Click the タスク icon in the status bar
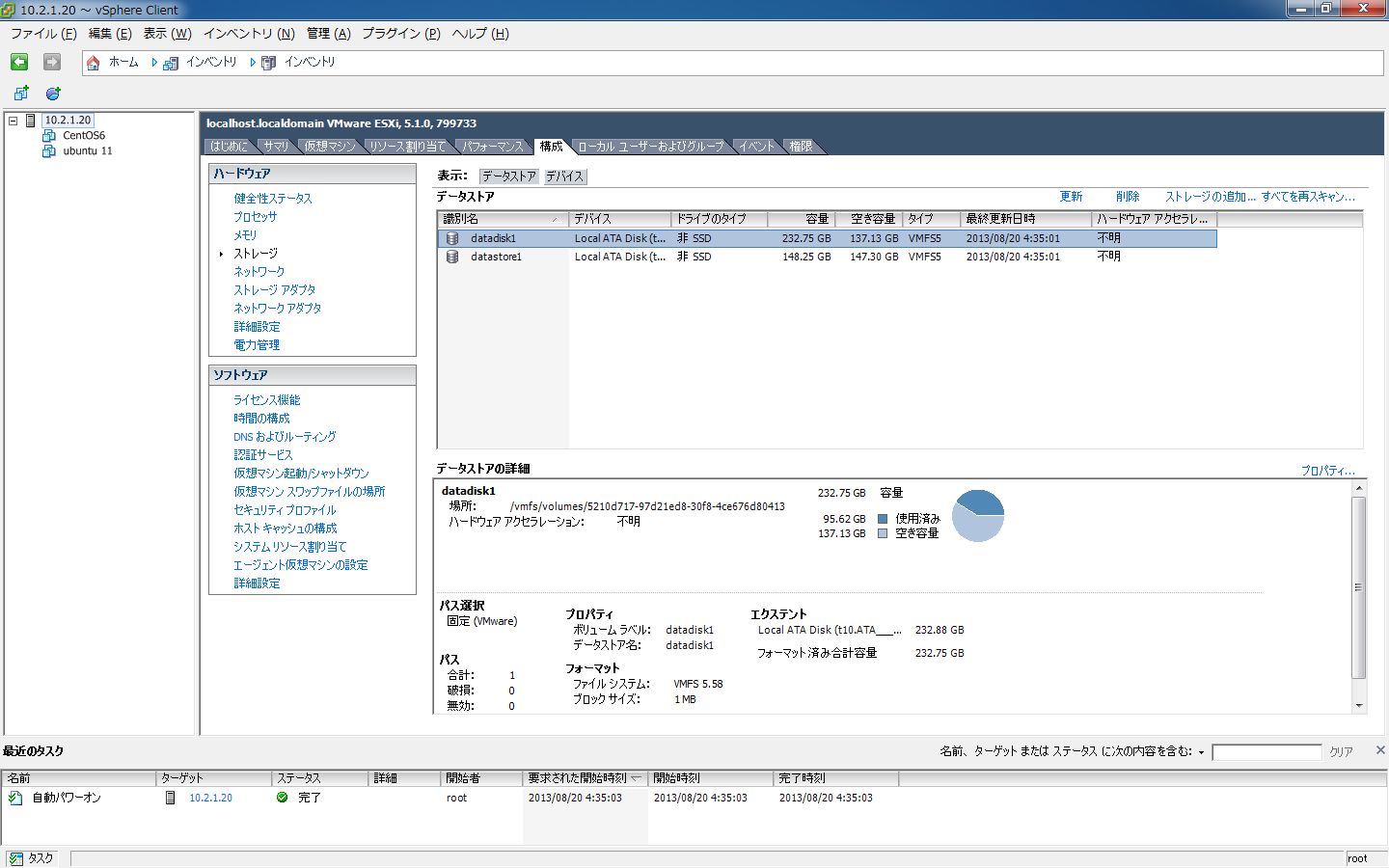The width and height of the screenshot is (1389, 868). click(x=15, y=858)
